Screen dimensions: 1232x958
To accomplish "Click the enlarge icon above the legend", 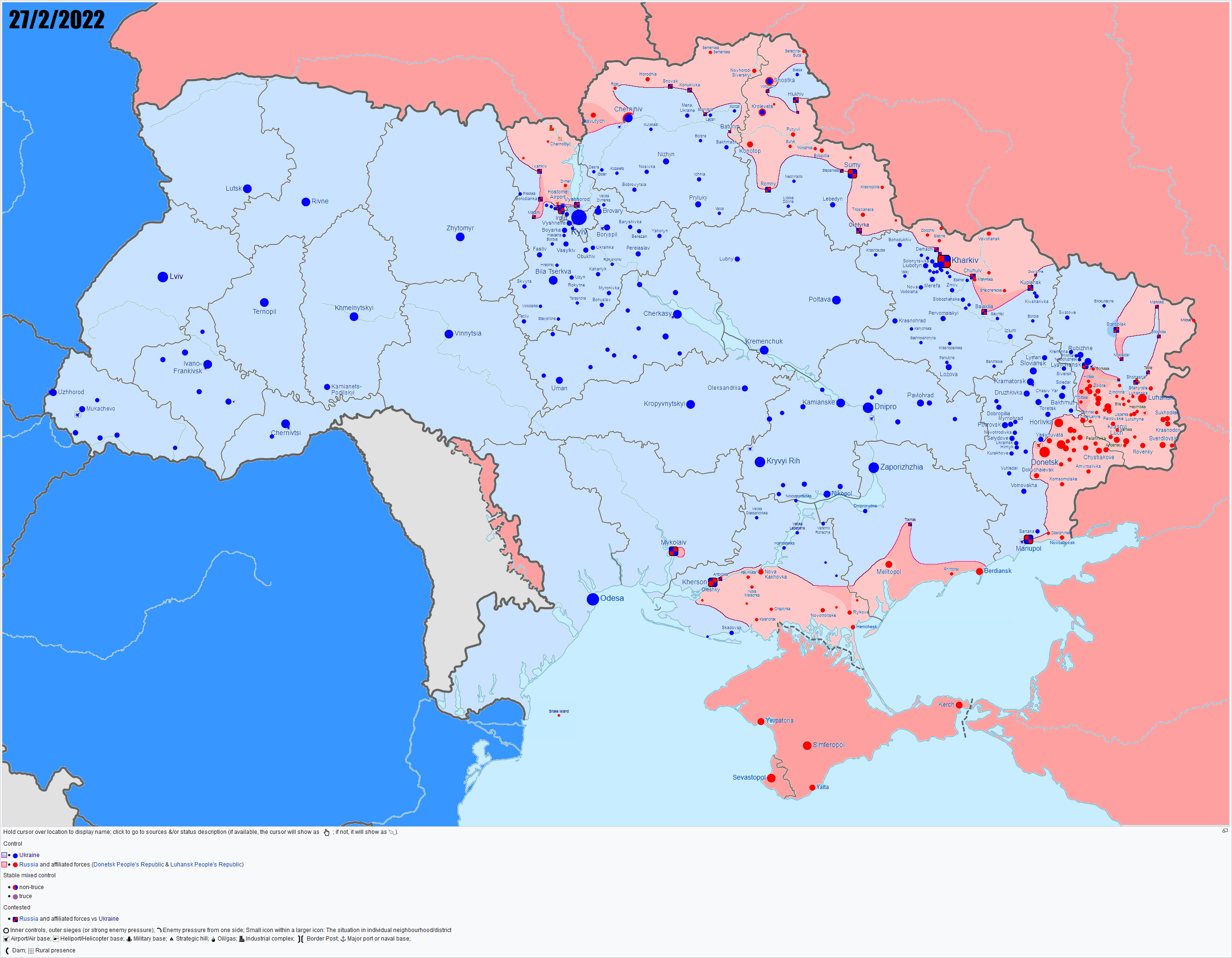I will click(1224, 831).
